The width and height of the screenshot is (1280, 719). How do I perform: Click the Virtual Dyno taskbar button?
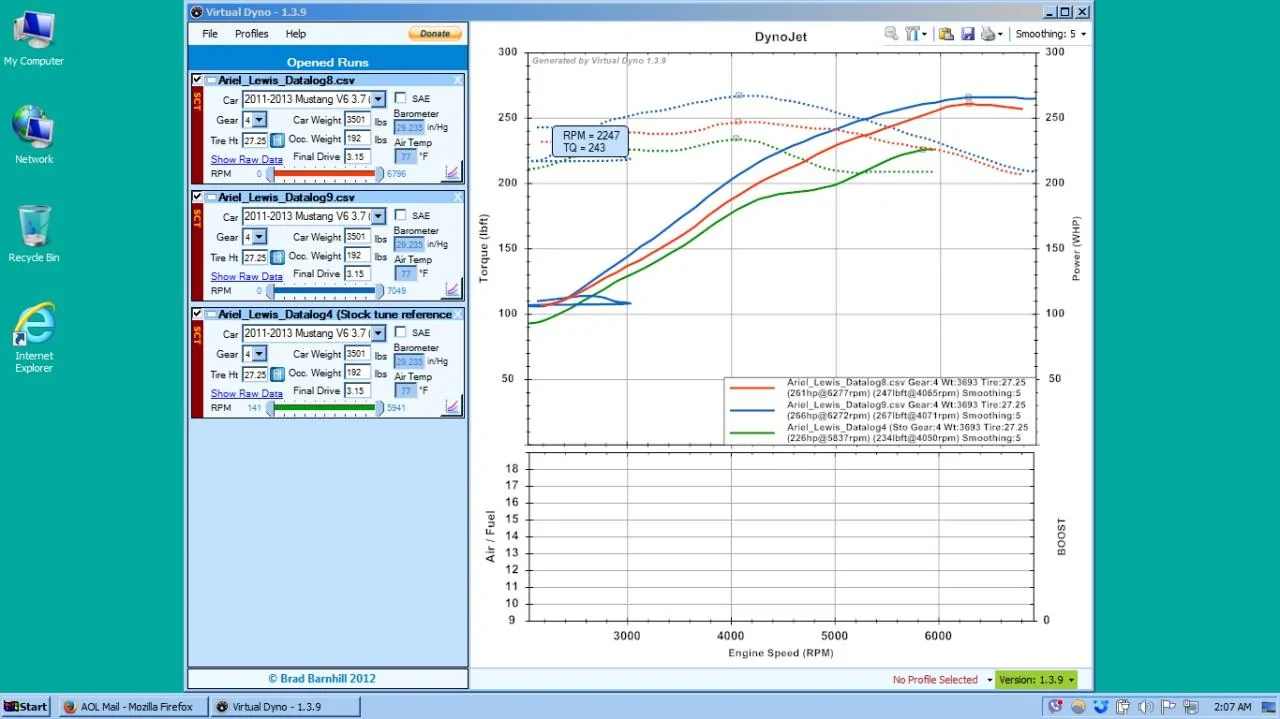point(285,707)
